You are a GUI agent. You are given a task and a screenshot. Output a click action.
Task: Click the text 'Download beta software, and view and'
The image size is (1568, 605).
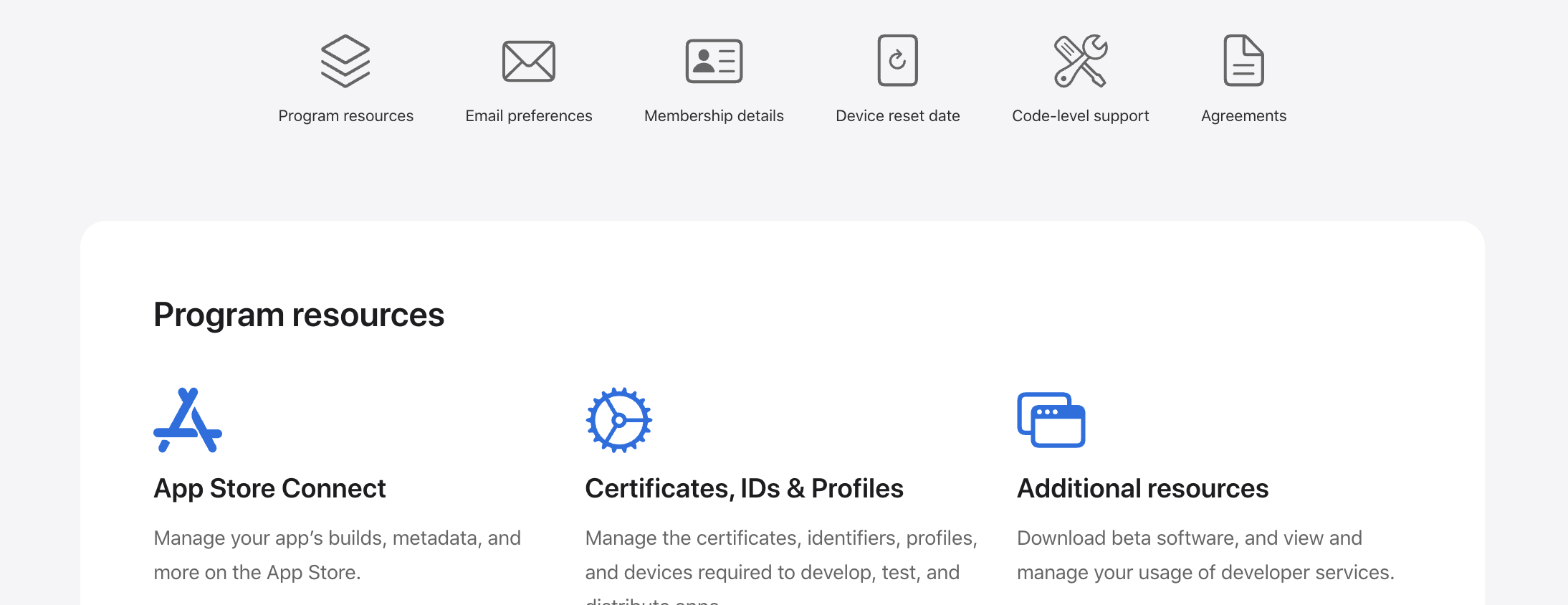click(1190, 538)
